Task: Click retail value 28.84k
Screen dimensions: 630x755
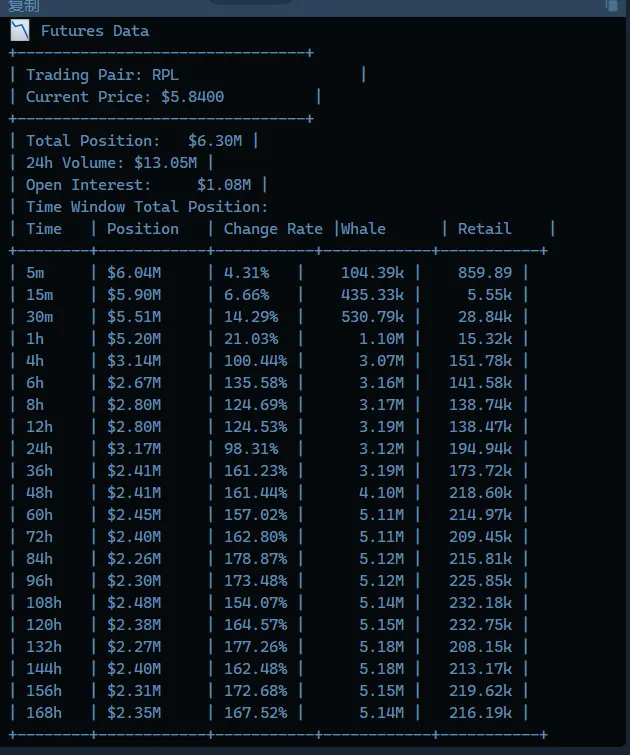Action: 485,317
